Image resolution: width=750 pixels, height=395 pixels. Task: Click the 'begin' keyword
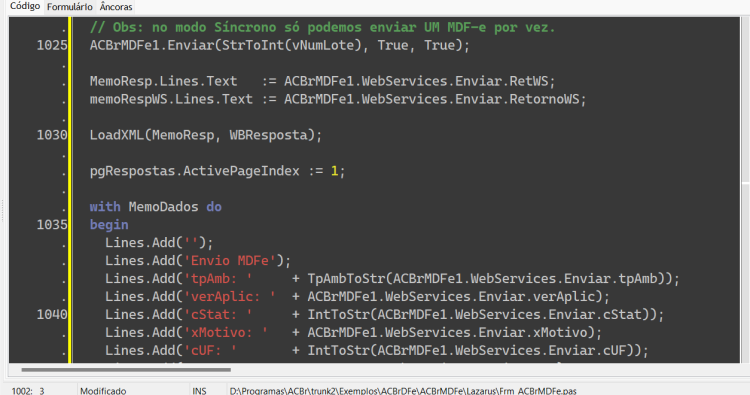[x=109, y=225]
